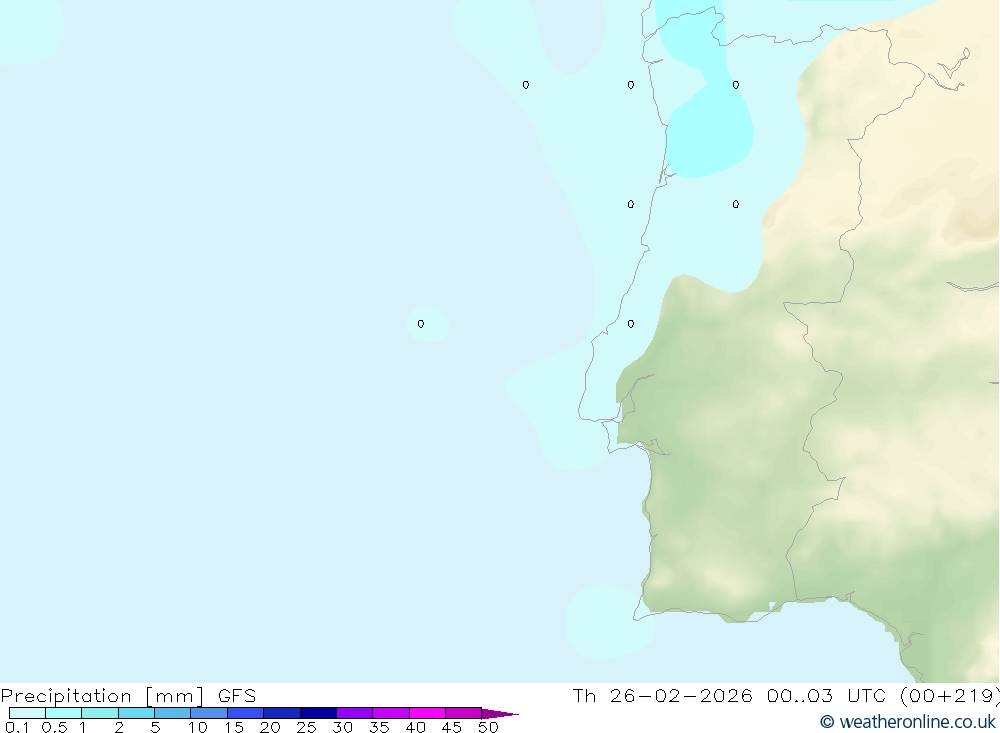Screen dimensions: 1000x733
Task: Click the Precipitation [mm] GFS title
Action: coord(128,695)
